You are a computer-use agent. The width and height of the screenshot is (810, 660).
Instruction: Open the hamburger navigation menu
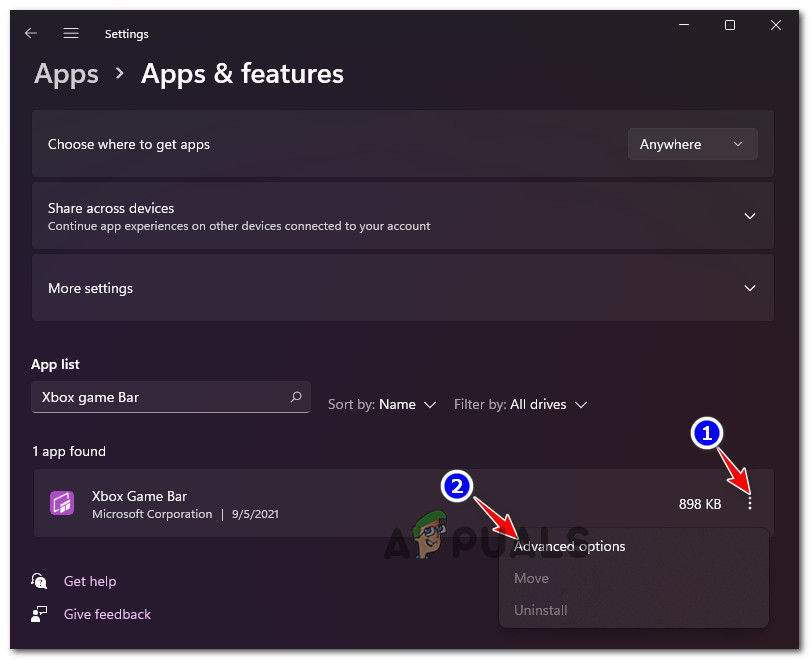71,34
